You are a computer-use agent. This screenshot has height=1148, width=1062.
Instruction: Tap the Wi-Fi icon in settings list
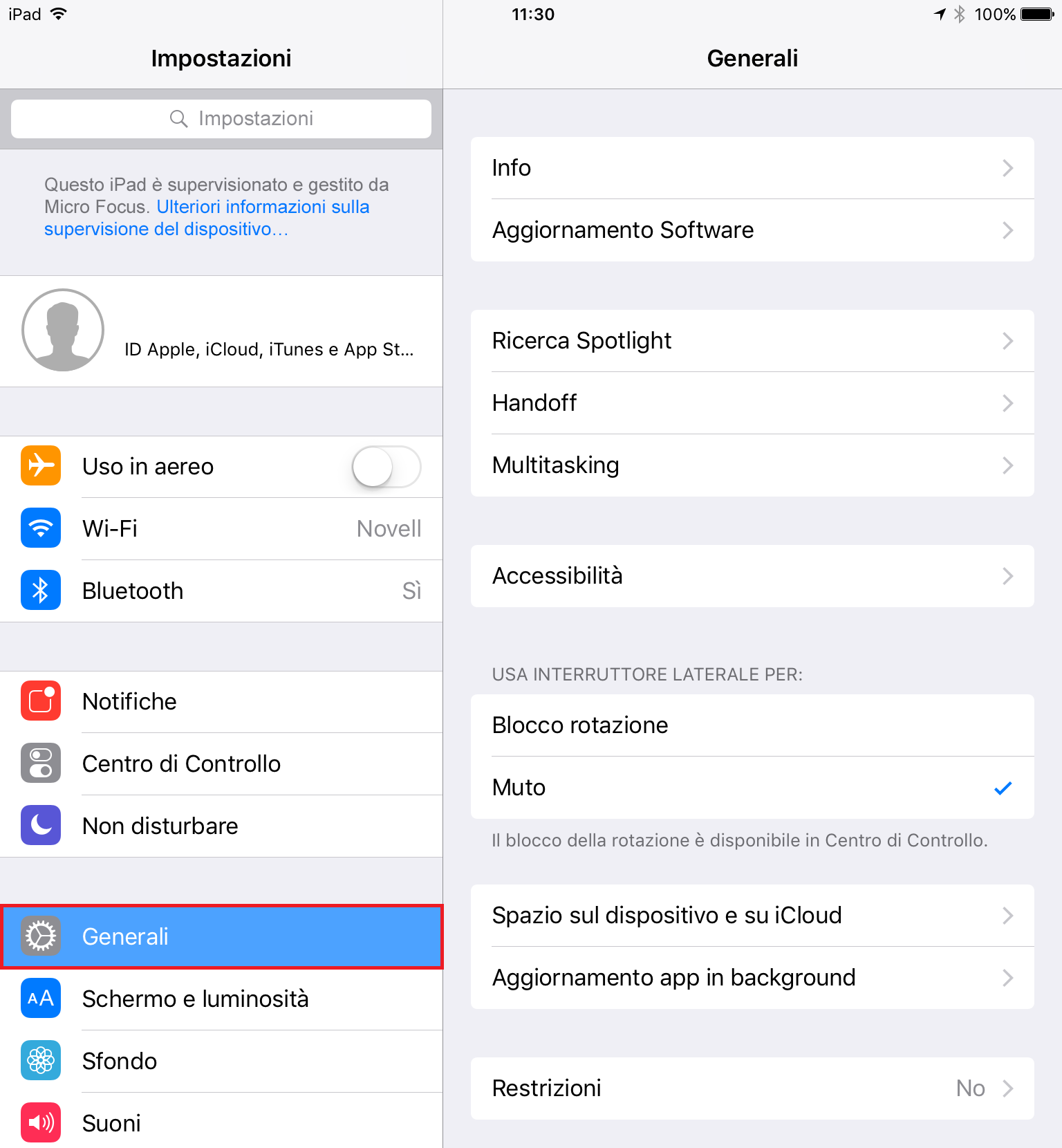[x=41, y=528]
